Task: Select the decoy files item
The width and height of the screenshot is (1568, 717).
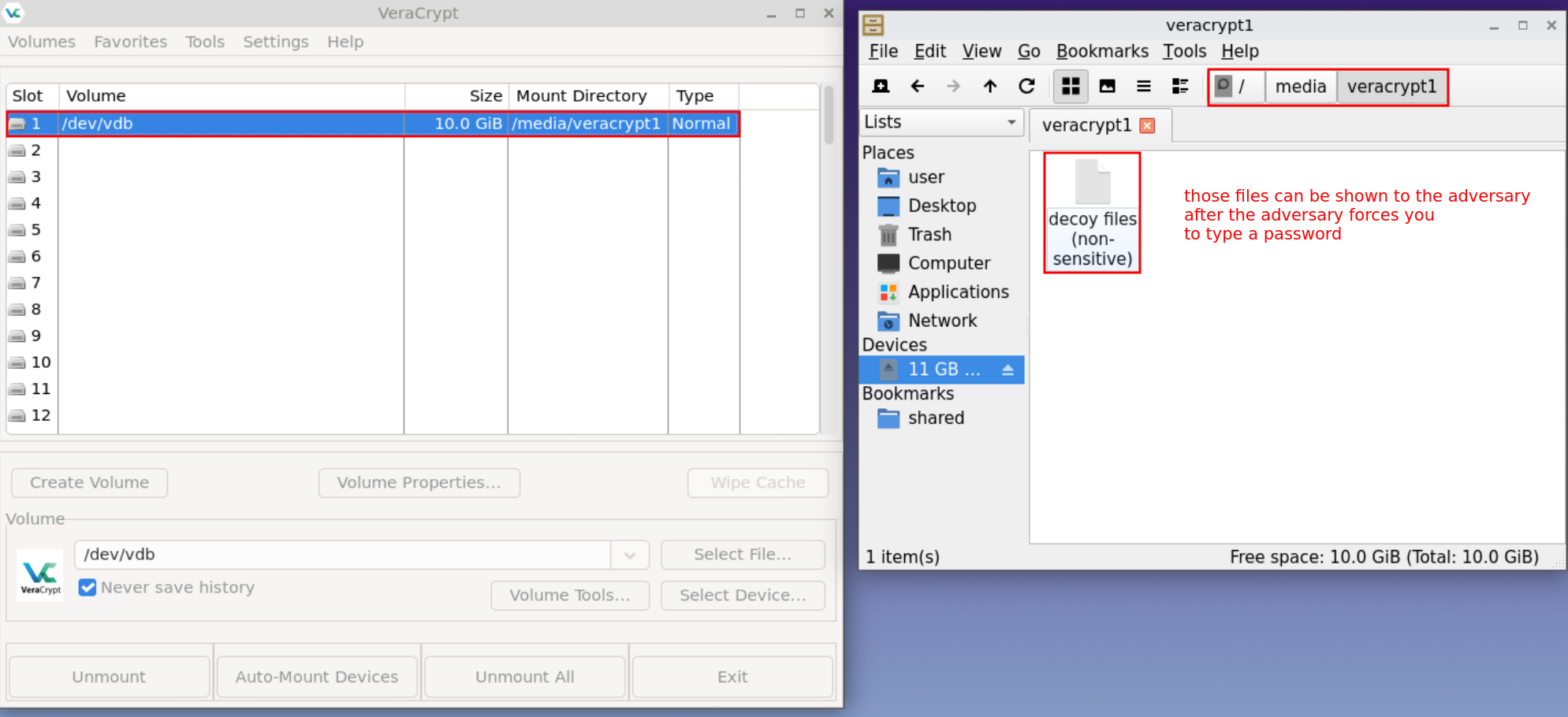Action: click(1092, 213)
